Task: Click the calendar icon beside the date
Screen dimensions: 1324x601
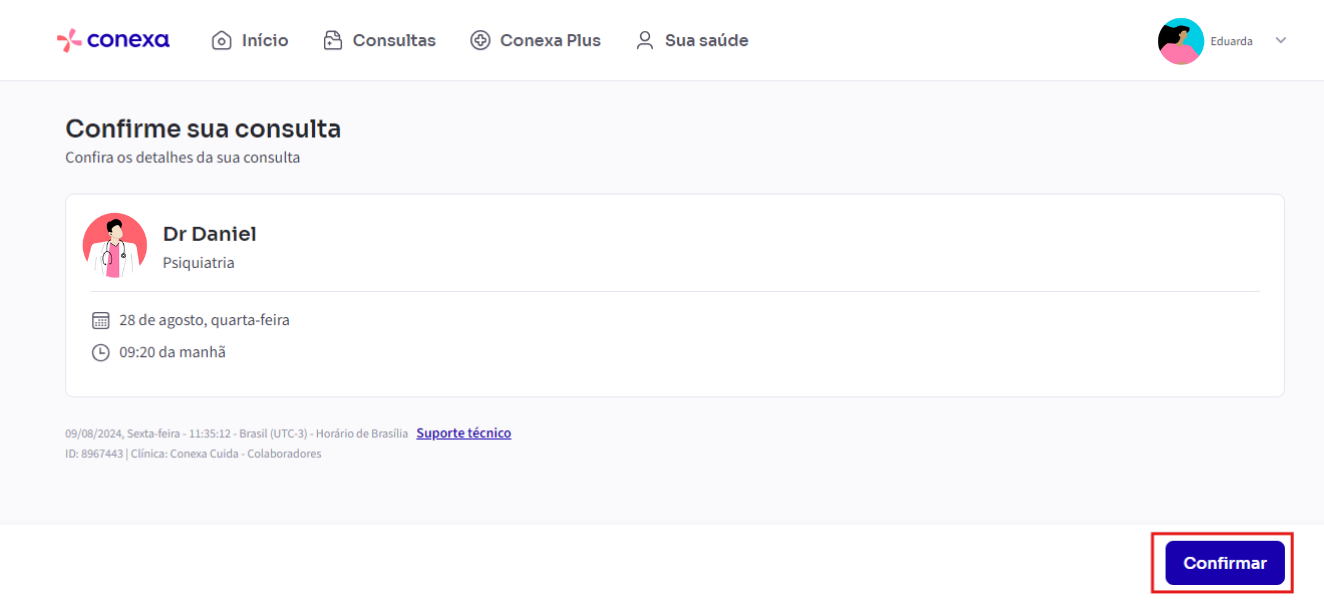Action: pyautogui.click(x=100, y=320)
